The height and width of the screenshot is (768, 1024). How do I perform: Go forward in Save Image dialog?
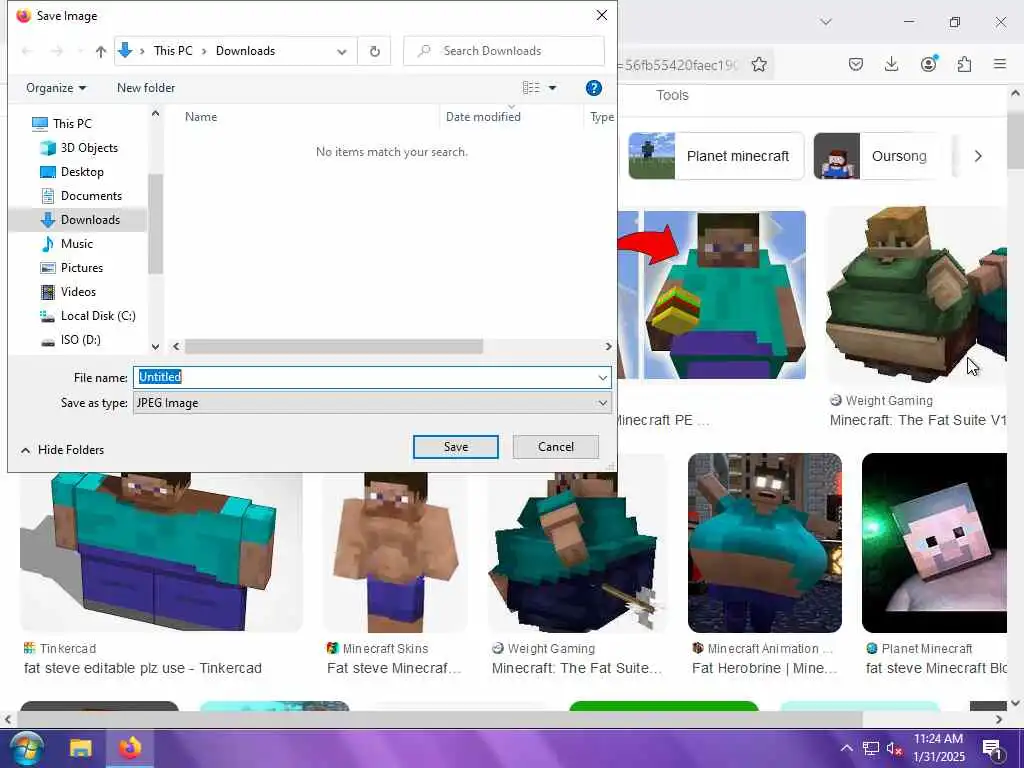pyautogui.click(x=57, y=51)
